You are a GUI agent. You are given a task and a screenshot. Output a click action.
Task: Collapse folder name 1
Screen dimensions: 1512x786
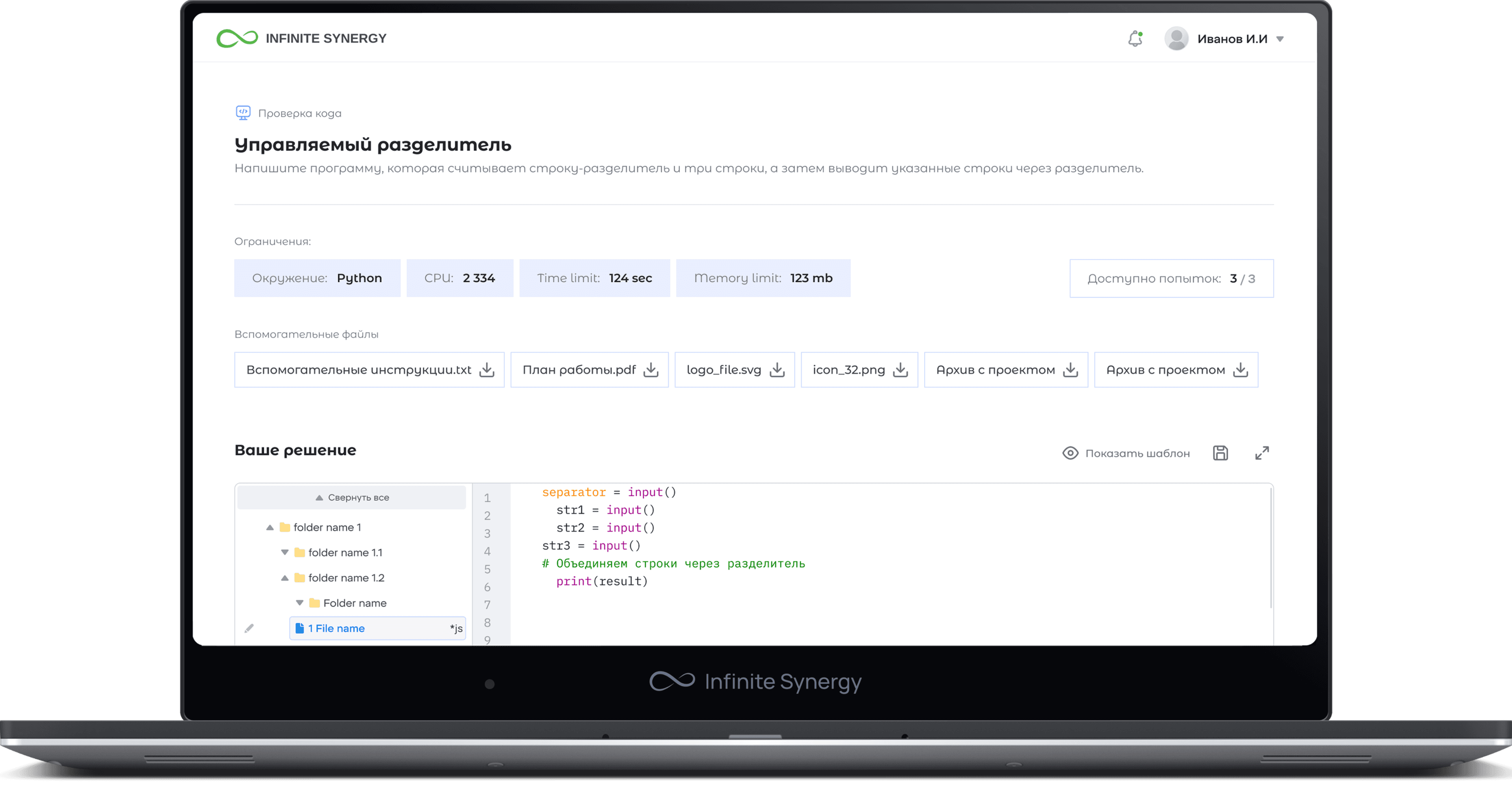(270, 527)
